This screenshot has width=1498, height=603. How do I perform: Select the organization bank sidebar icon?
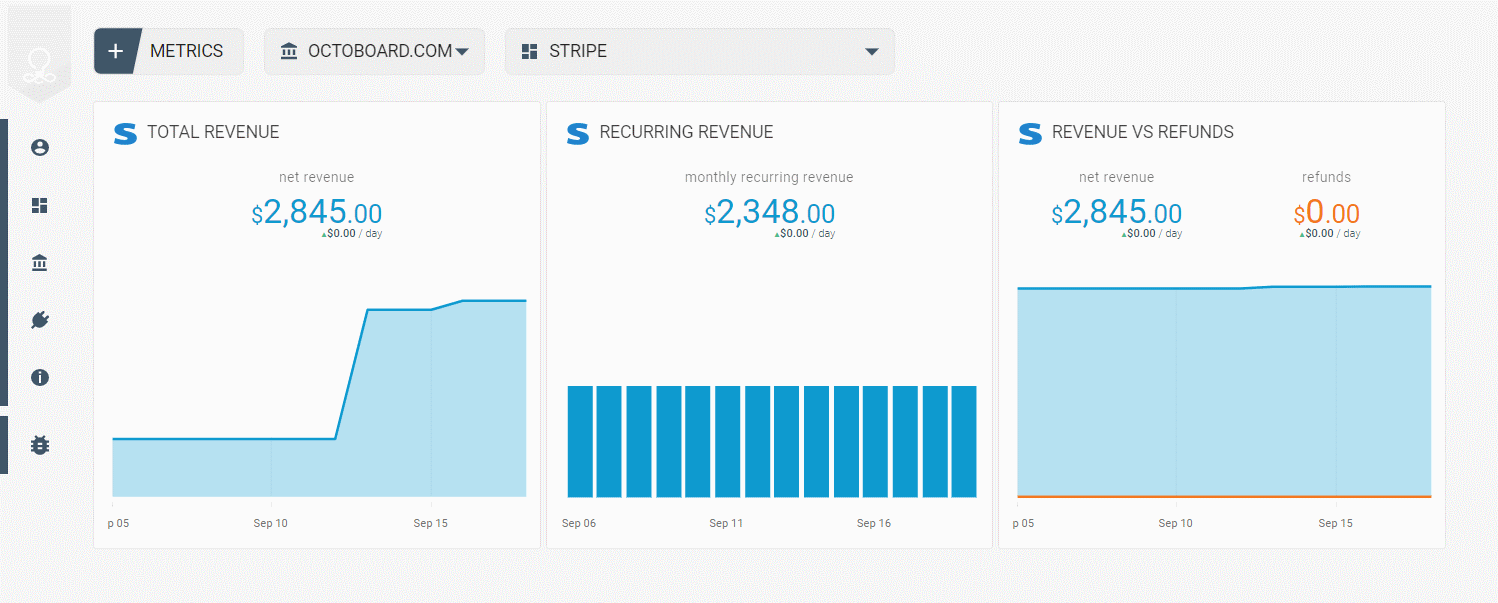[40, 263]
